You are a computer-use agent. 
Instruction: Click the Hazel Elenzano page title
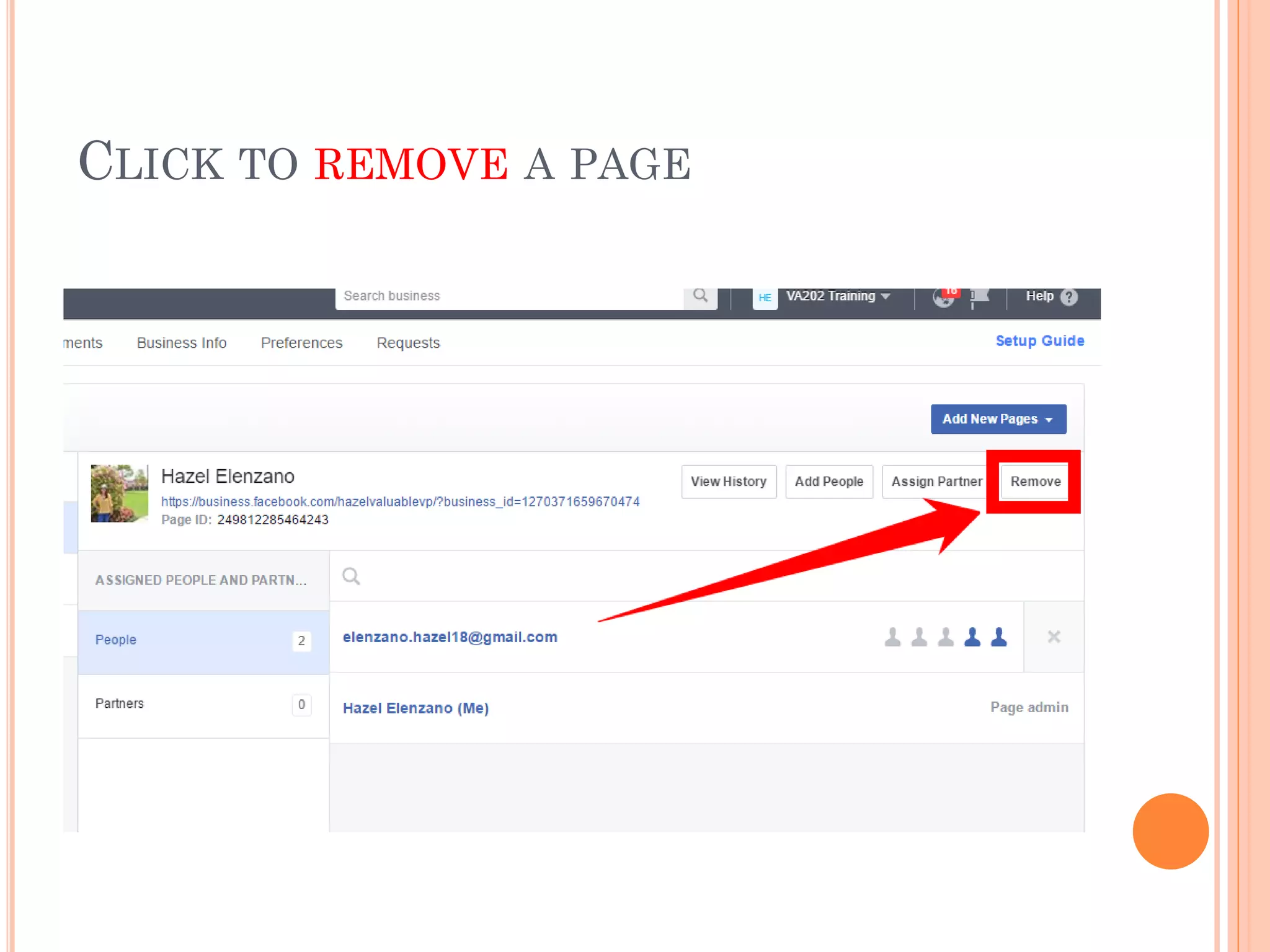pyautogui.click(x=228, y=476)
